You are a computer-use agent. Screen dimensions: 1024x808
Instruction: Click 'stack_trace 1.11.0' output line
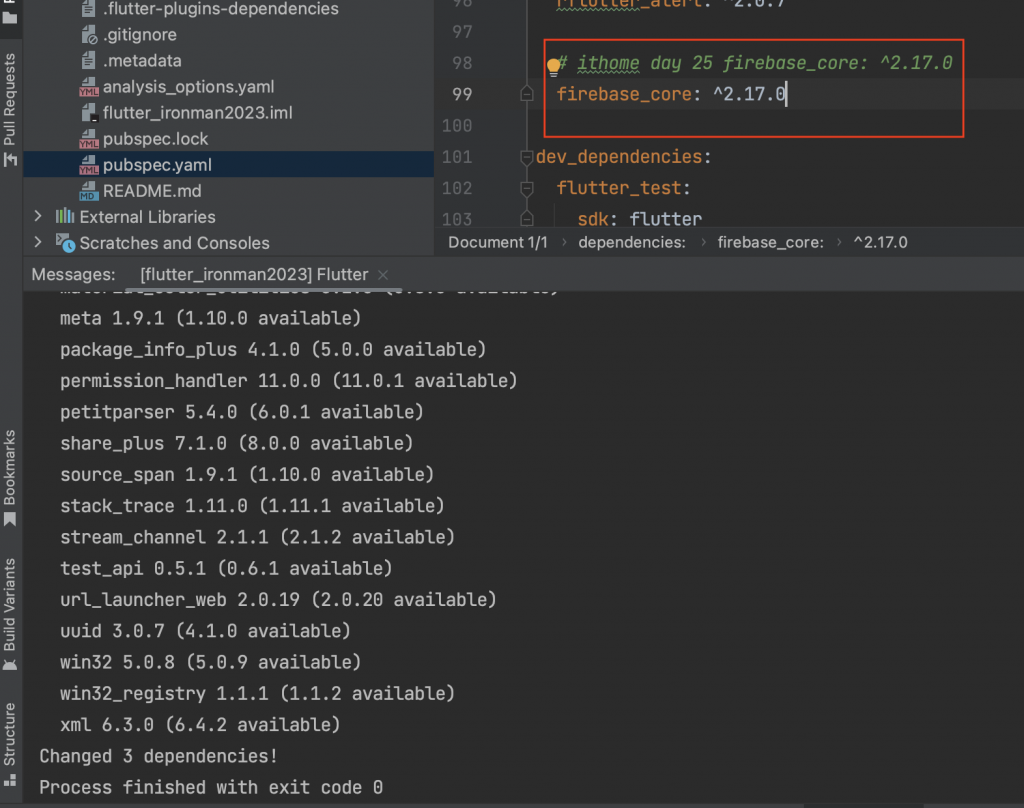click(x=252, y=506)
